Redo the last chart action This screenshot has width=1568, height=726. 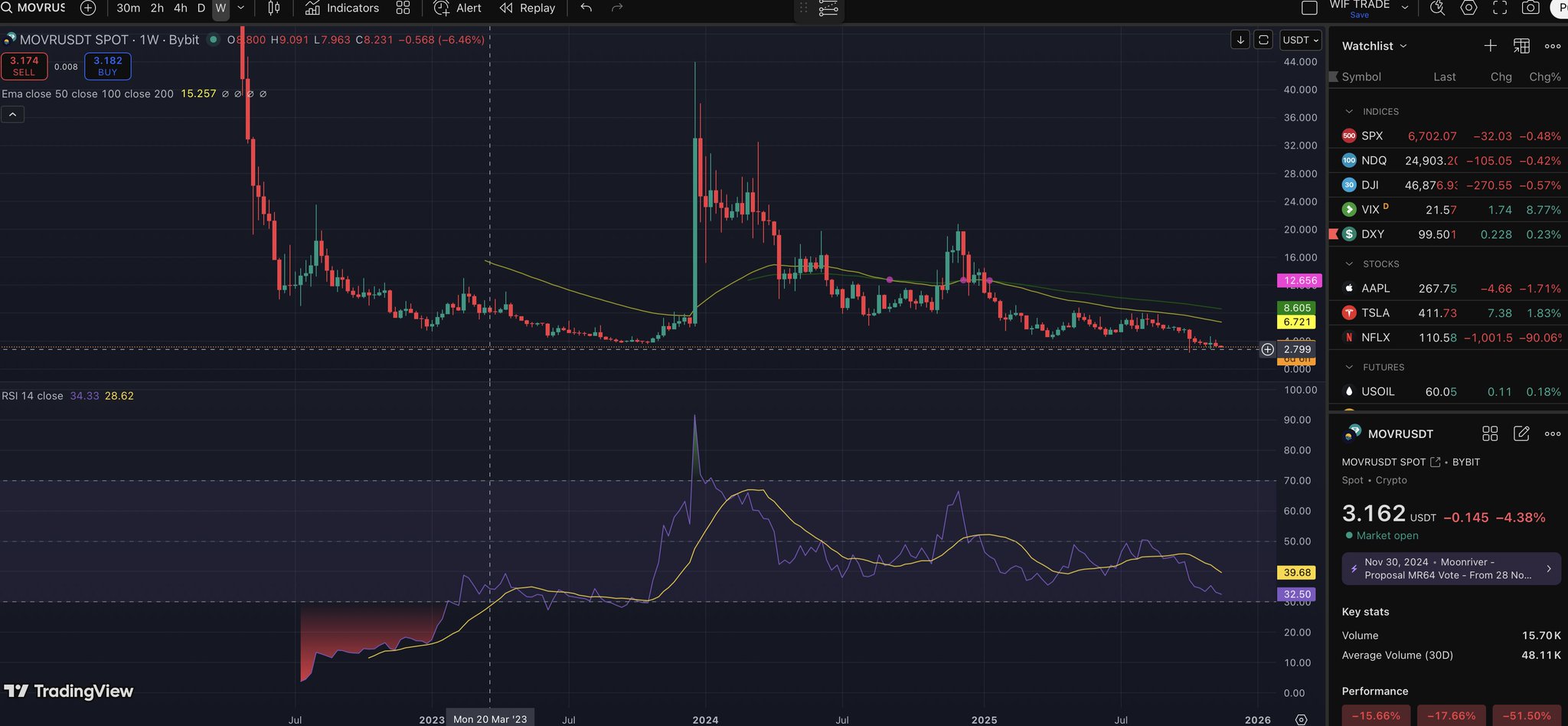tap(617, 8)
